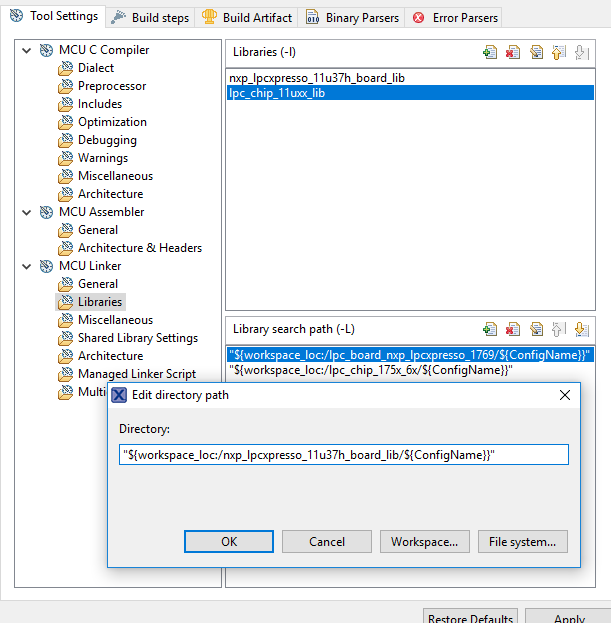Add a new library entry icon
The image size is (611, 623).
tap(490, 52)
